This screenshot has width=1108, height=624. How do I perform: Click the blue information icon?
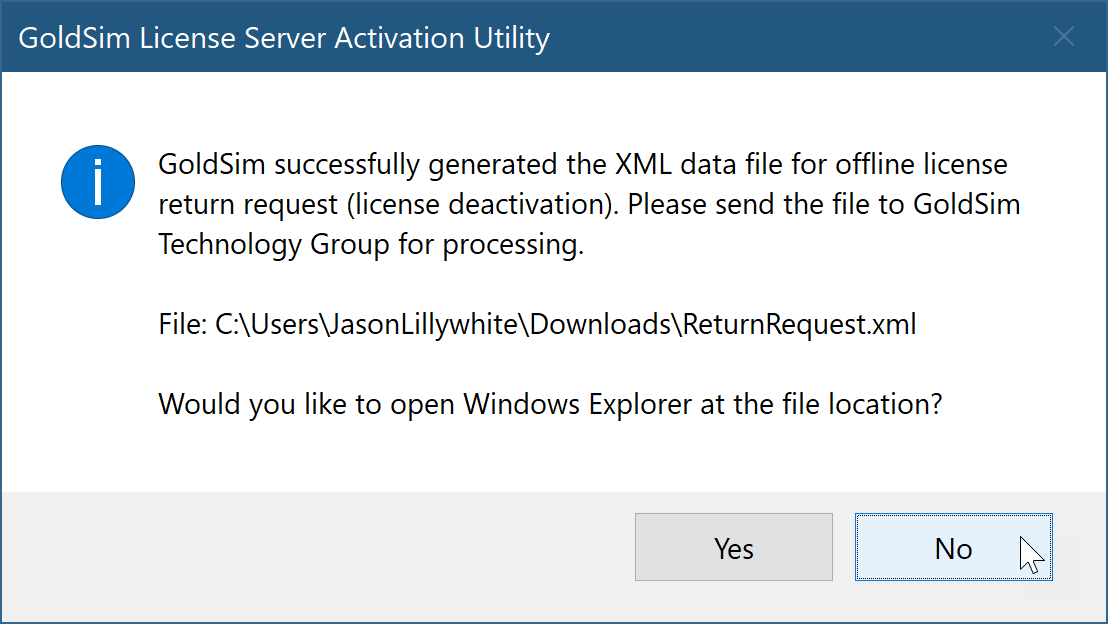tap(98, 182)
